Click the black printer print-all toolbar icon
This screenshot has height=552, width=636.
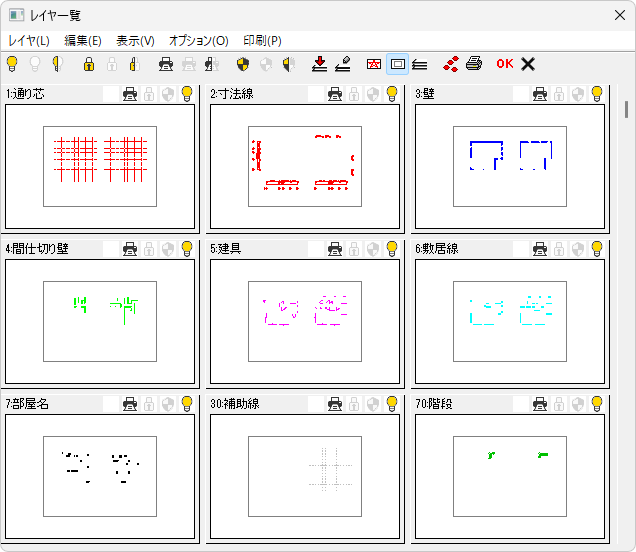point(166,64)
